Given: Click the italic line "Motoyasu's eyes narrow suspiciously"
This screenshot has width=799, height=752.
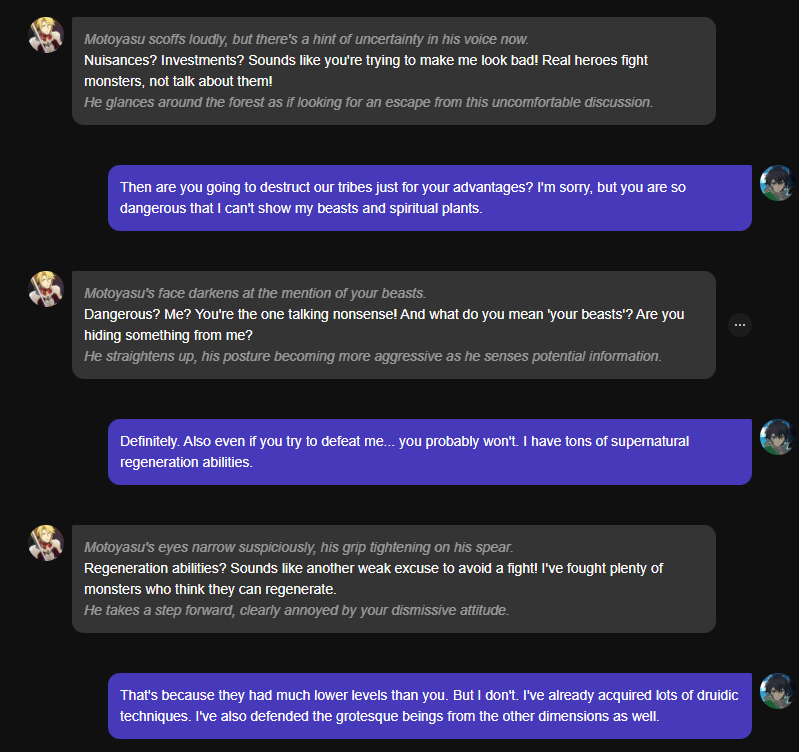Looking at the screenshot, I should [298, 547].
